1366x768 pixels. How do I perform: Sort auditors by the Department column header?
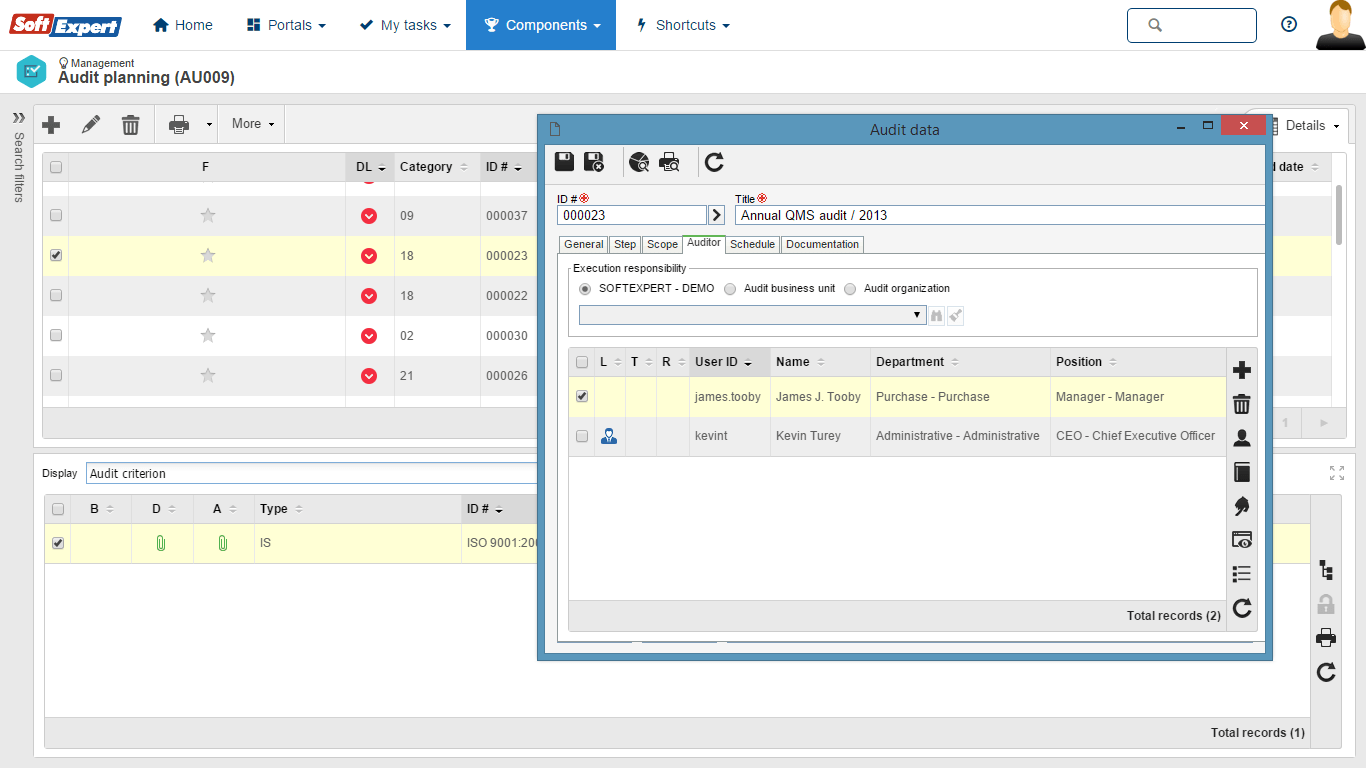pyautogui.click(x=962, y=362)
